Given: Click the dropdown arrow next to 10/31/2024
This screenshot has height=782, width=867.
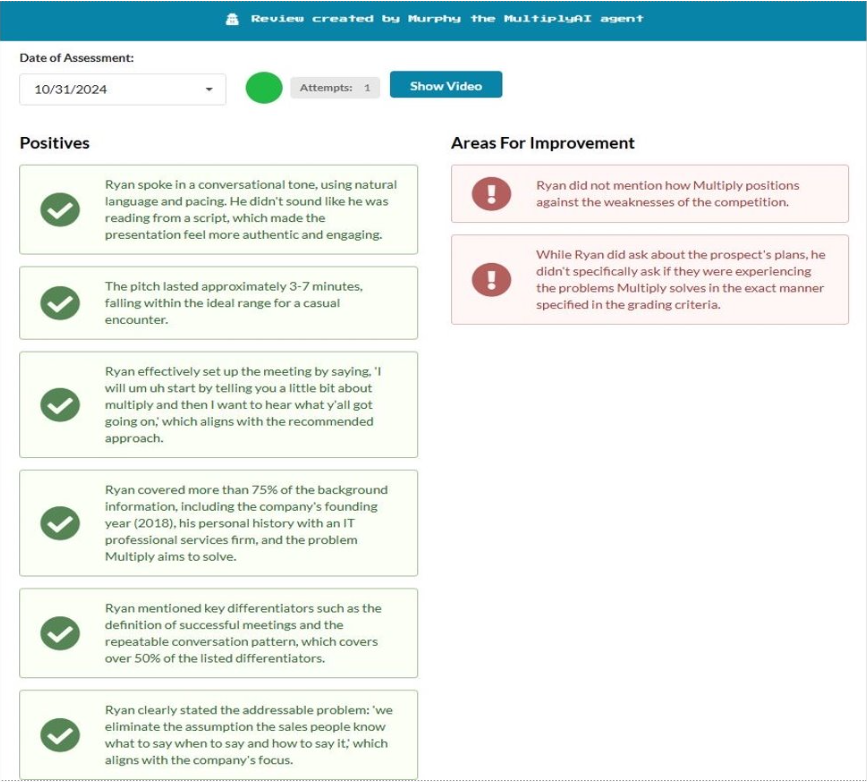Looking at the screenshot, I should (x=209, y=89).
